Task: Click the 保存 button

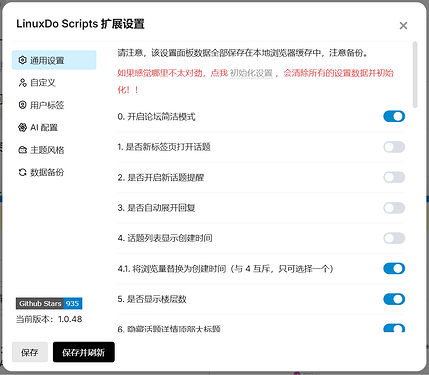Action: click(30, 352)
